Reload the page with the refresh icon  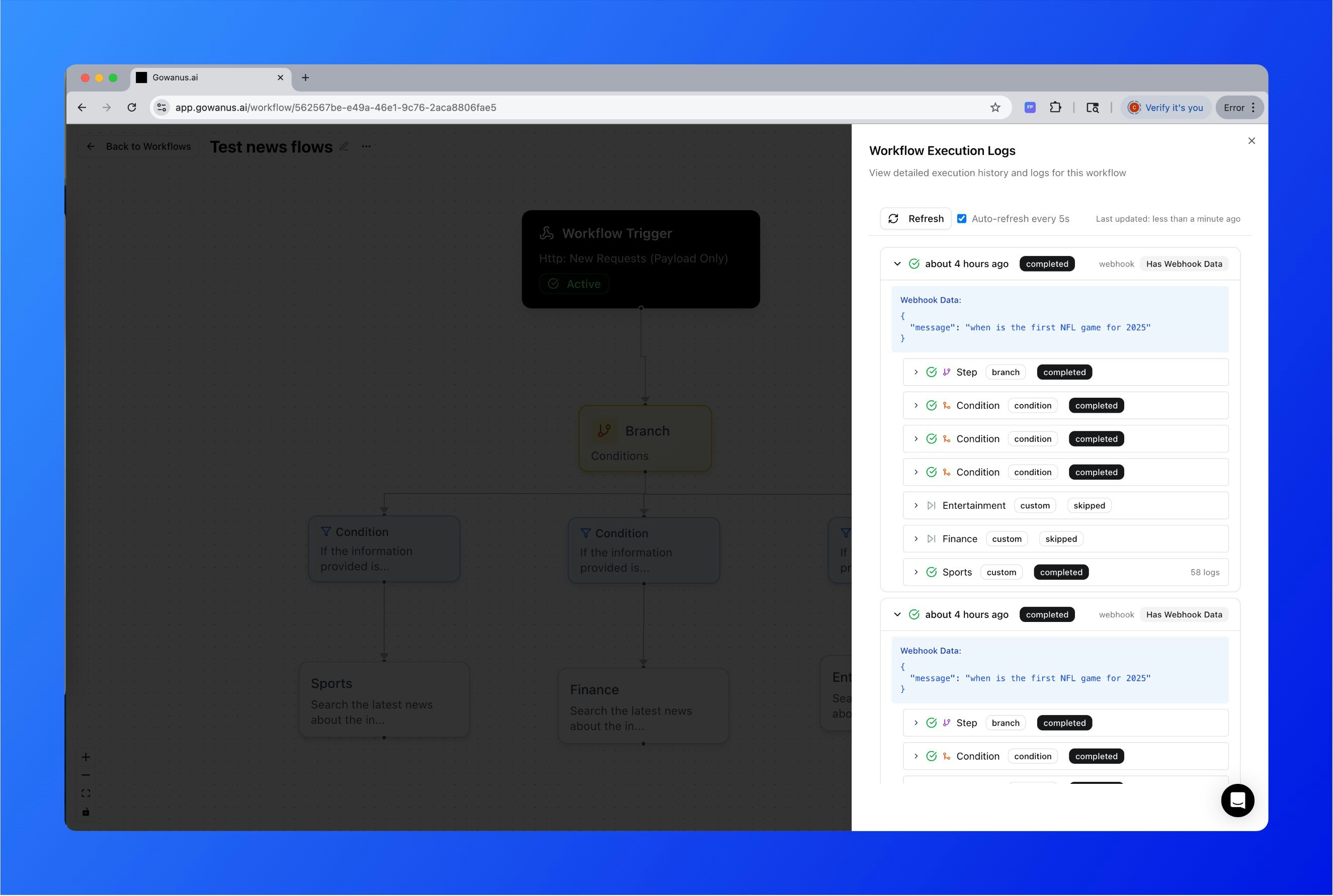point(132,108)
